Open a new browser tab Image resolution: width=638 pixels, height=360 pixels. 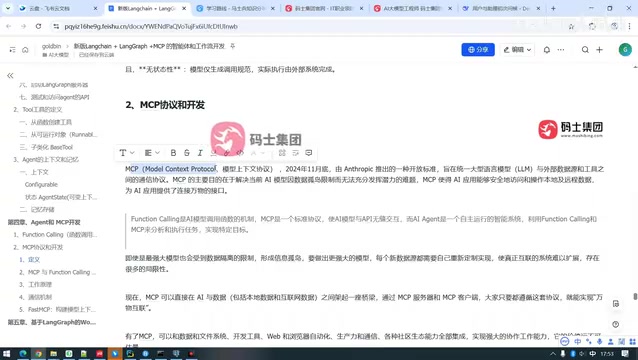tap(553, 8)
